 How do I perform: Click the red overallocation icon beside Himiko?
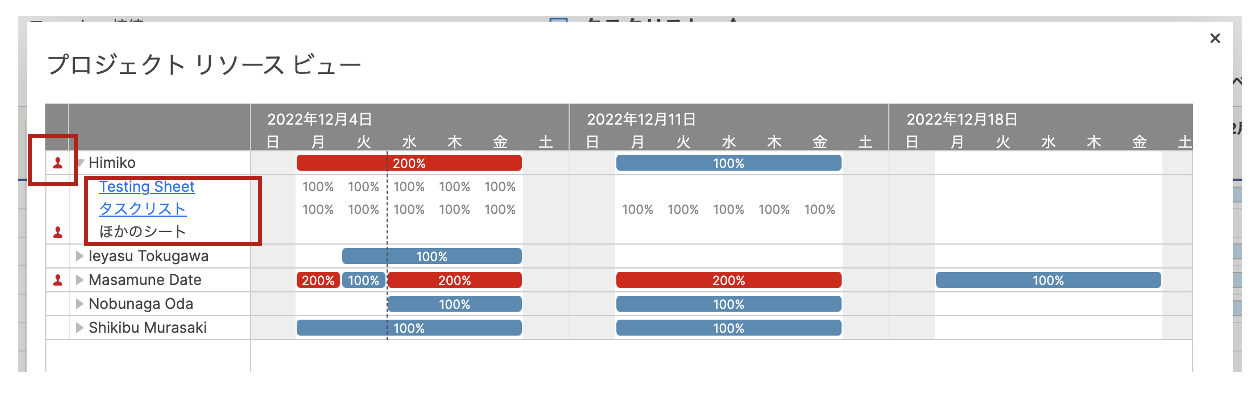click(x=58, y=163)
